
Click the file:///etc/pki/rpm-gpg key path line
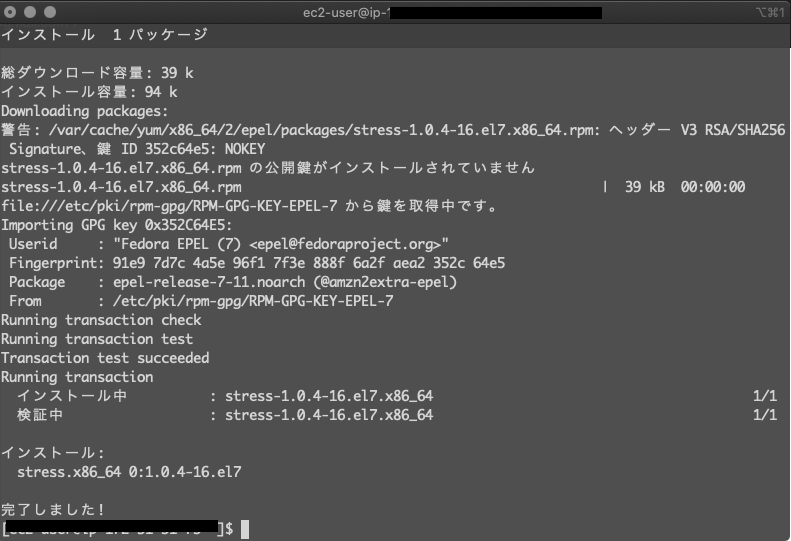click(x=249, y=206)
